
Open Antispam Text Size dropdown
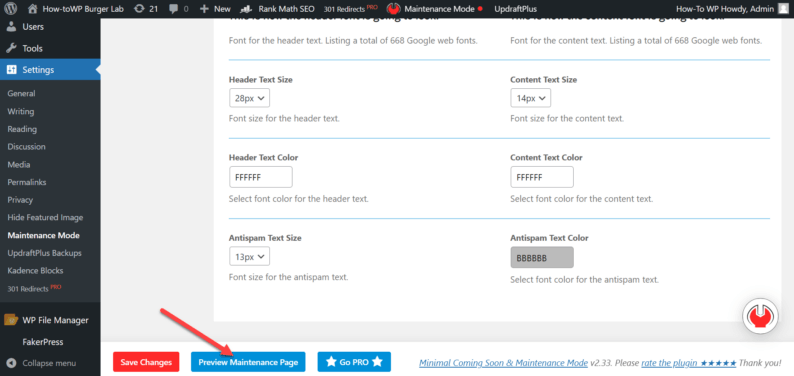tap(249, 257)
